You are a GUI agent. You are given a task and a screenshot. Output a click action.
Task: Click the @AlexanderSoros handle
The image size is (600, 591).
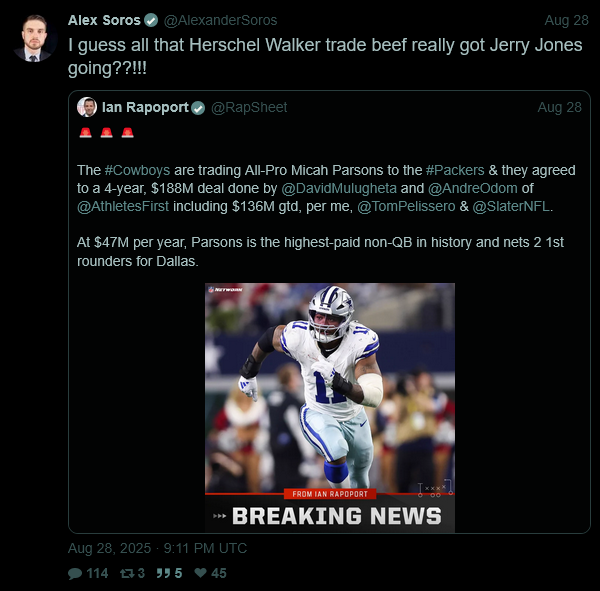[x=220, y=20]
